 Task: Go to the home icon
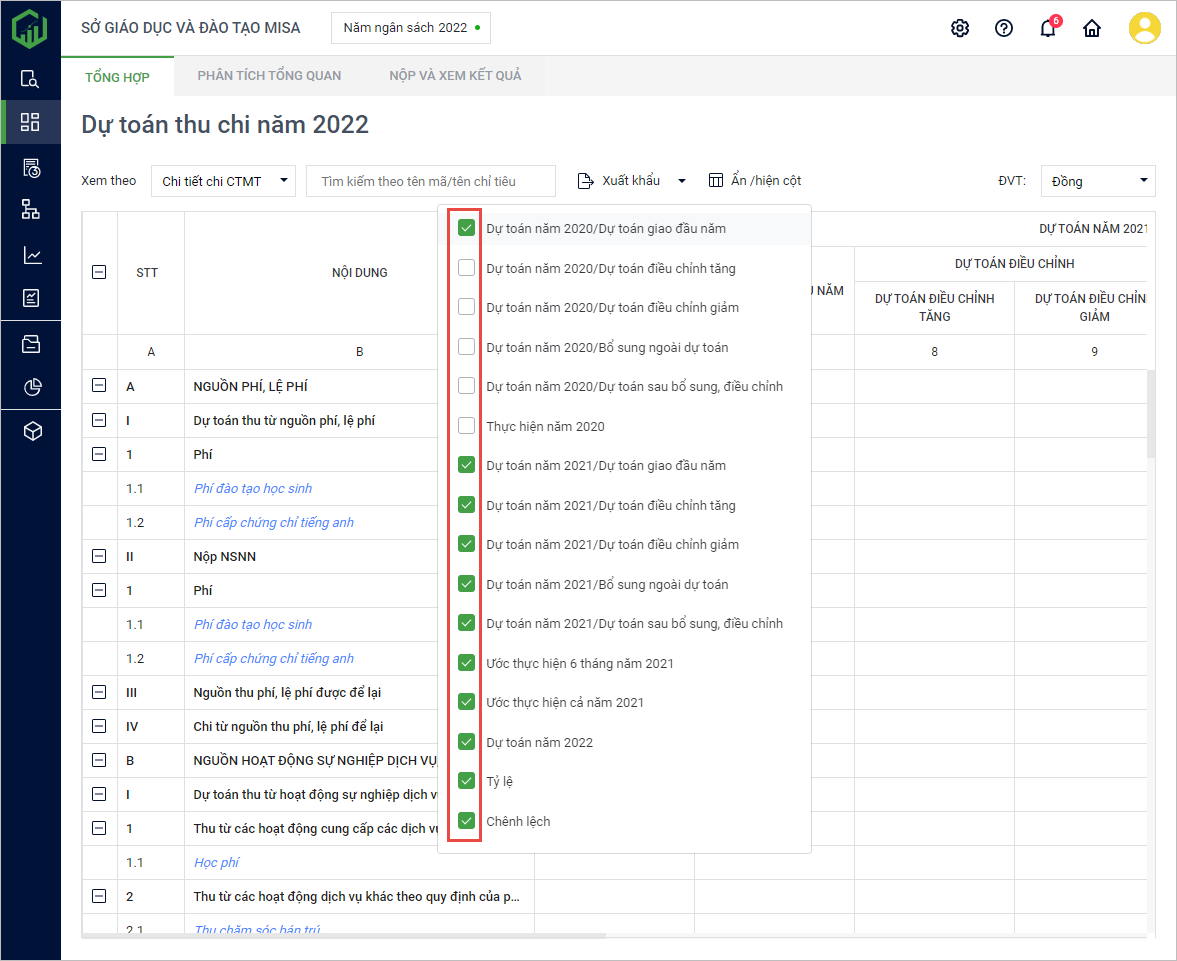pos(1092,28)
